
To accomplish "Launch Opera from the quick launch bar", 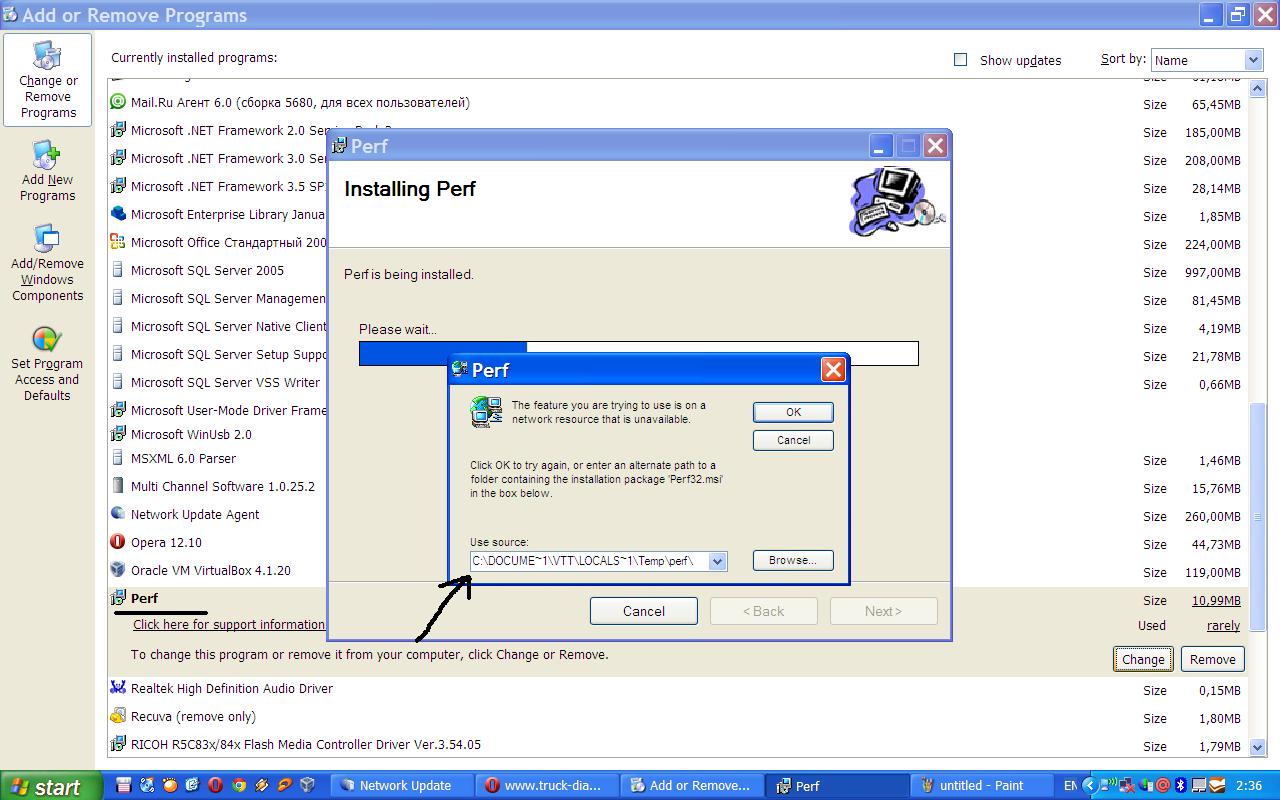I will [215, 785].
